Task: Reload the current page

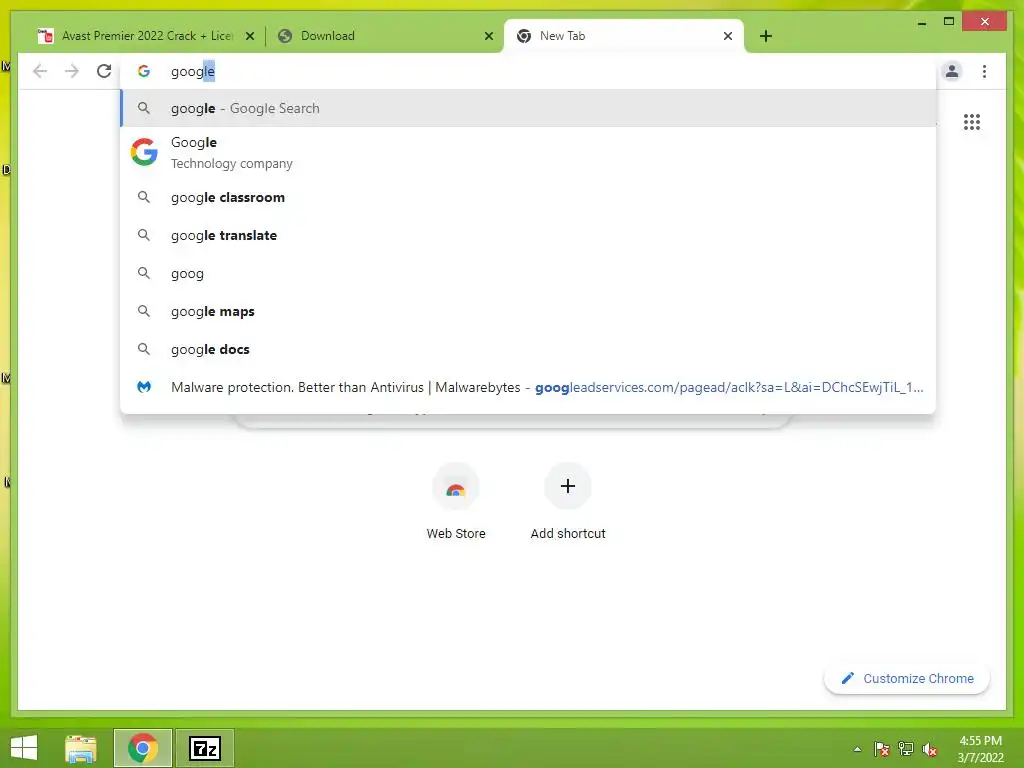Action: coord(104,71)
